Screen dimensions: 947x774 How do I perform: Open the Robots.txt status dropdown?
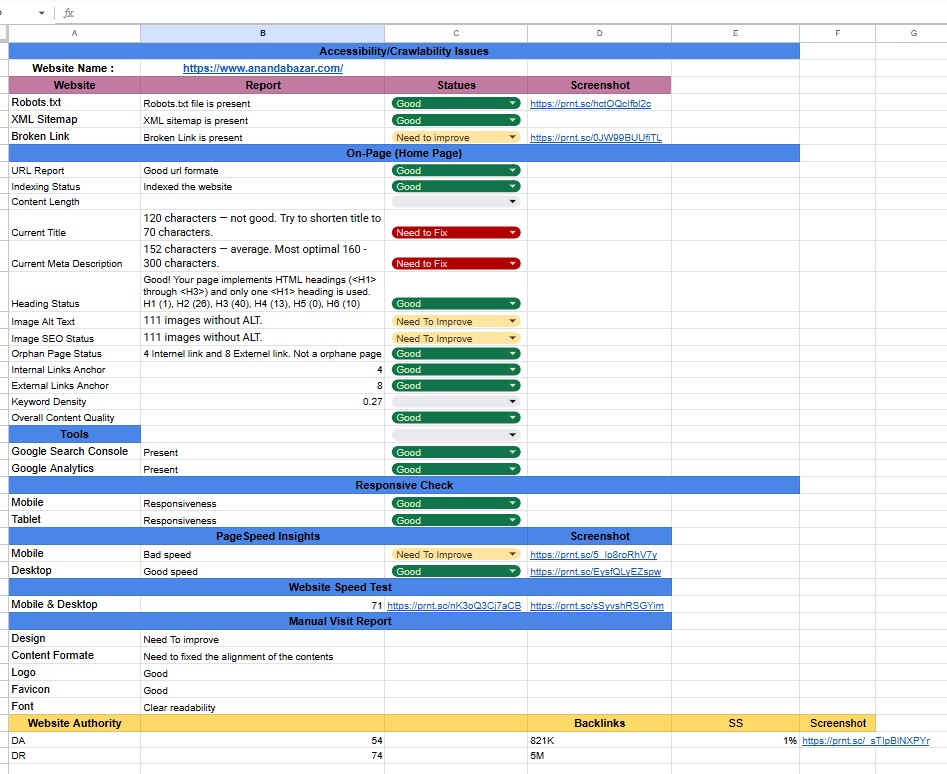456,103
